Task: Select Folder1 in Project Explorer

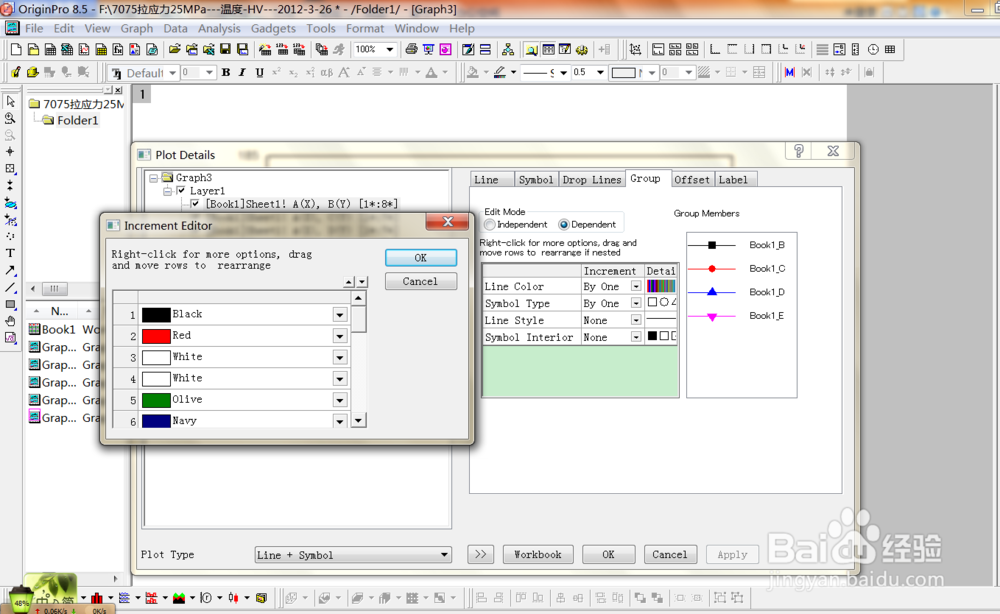Action: pos(77,120)
